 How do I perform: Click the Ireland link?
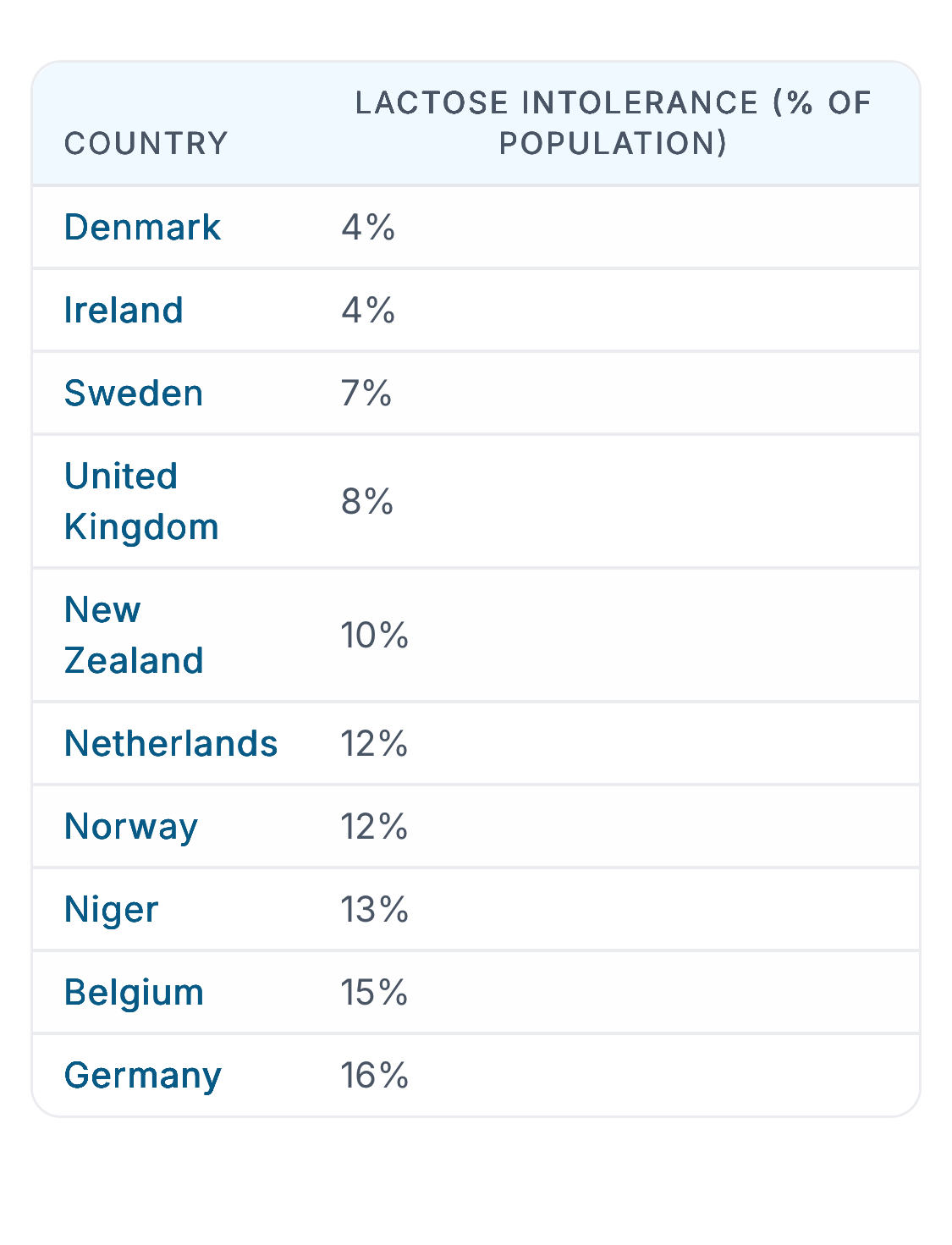[x=124, y=311]
